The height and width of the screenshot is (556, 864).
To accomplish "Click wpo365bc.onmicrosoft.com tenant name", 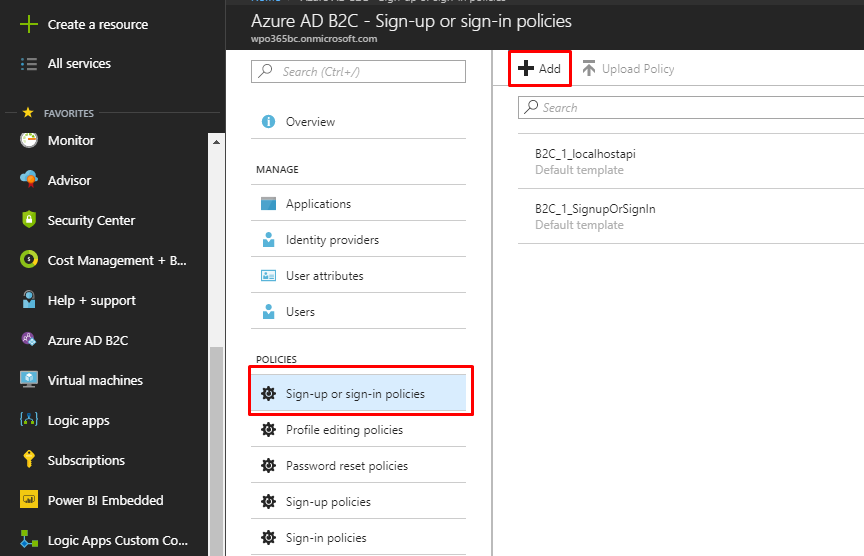I will pyautogui.click(x=314, y=39).
